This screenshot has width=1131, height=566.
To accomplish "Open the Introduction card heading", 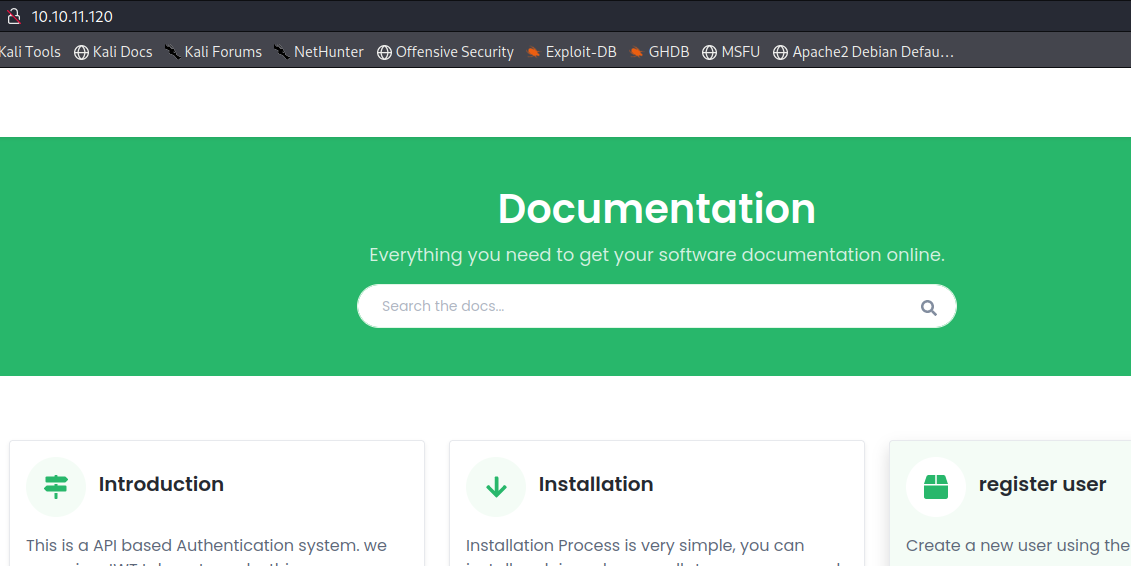I will click(x=161, y=484).
